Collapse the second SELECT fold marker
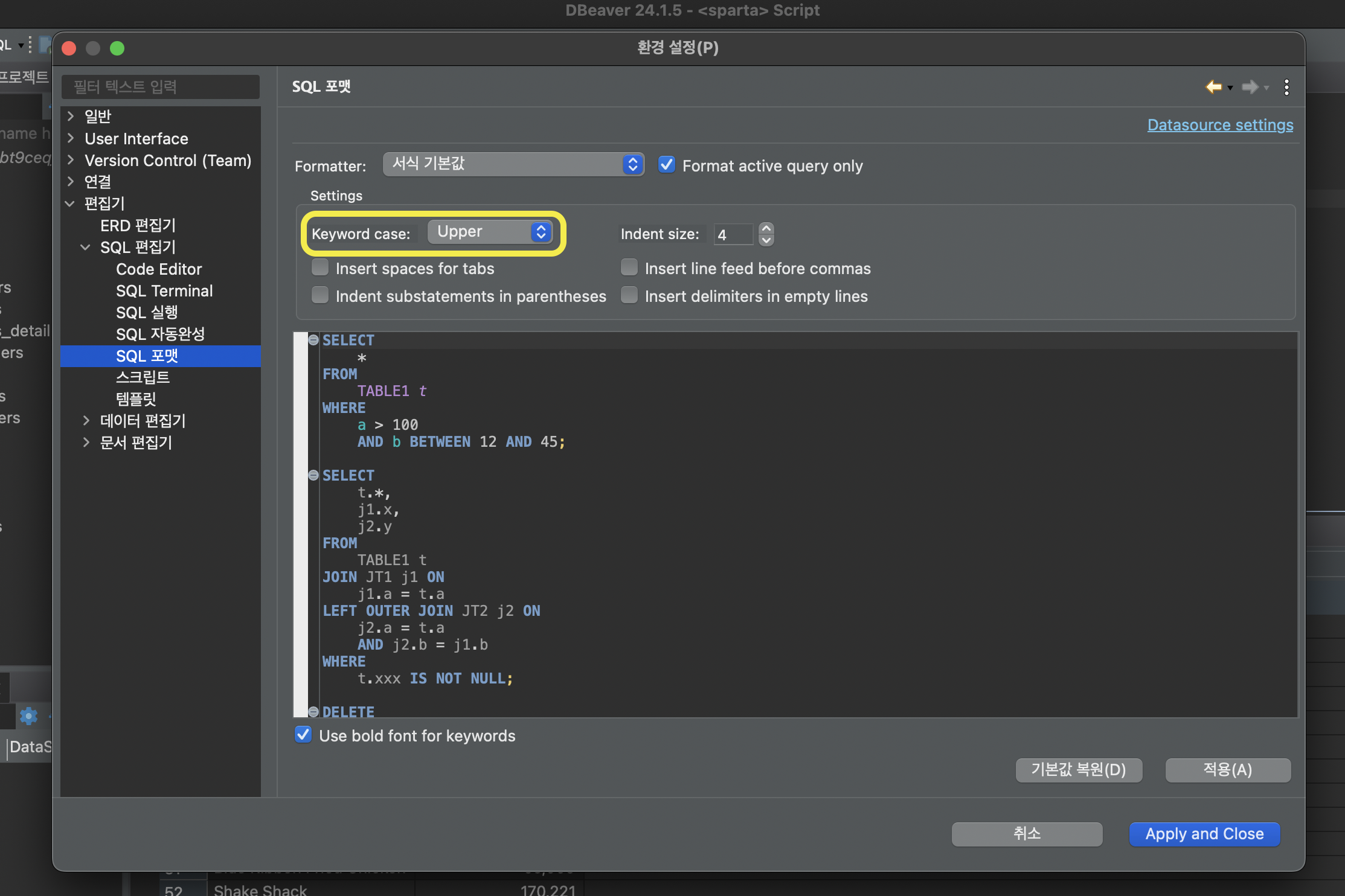 click(313, 475)
